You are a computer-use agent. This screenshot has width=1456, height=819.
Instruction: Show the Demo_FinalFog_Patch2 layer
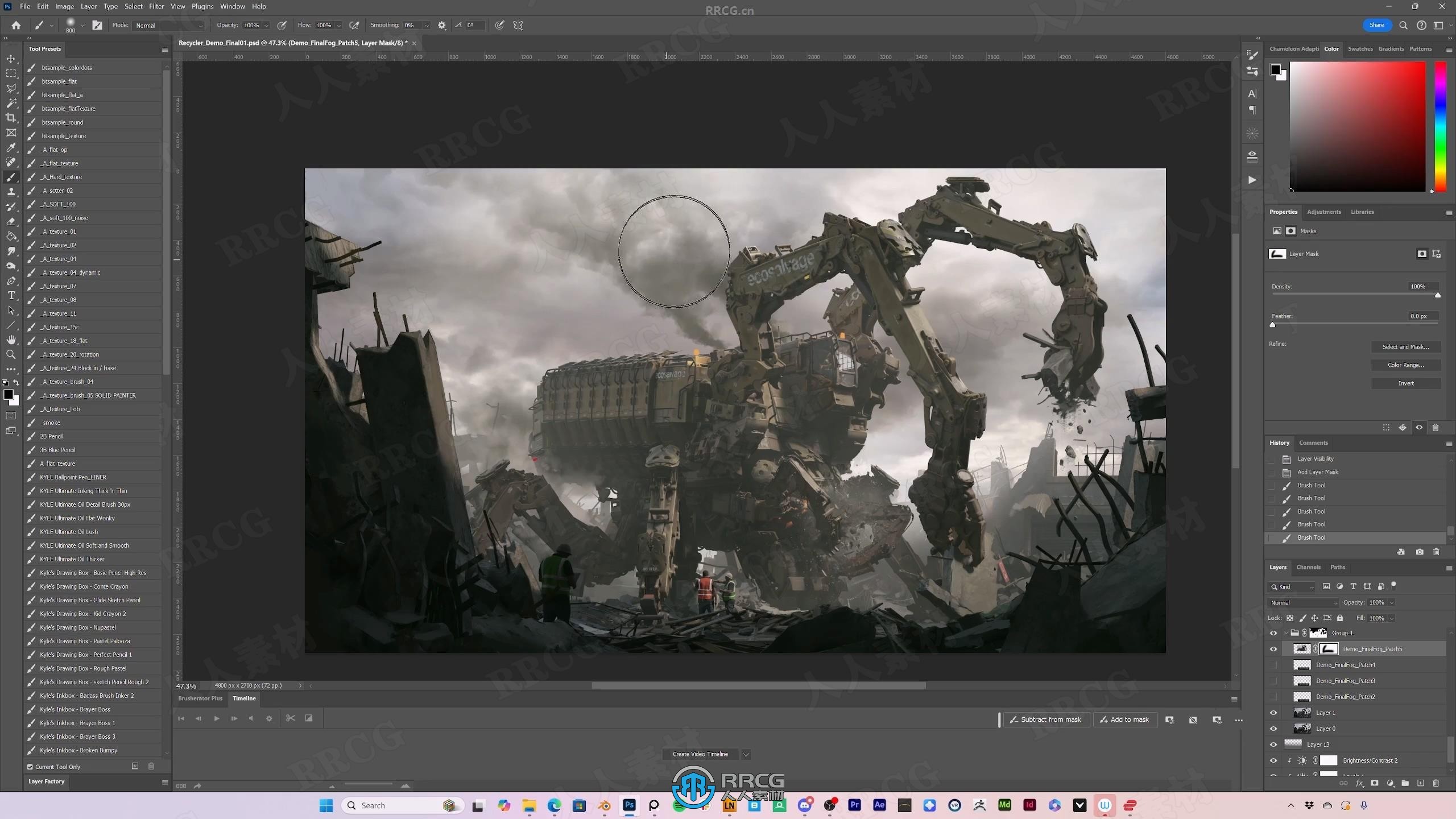coord(1273,697)
